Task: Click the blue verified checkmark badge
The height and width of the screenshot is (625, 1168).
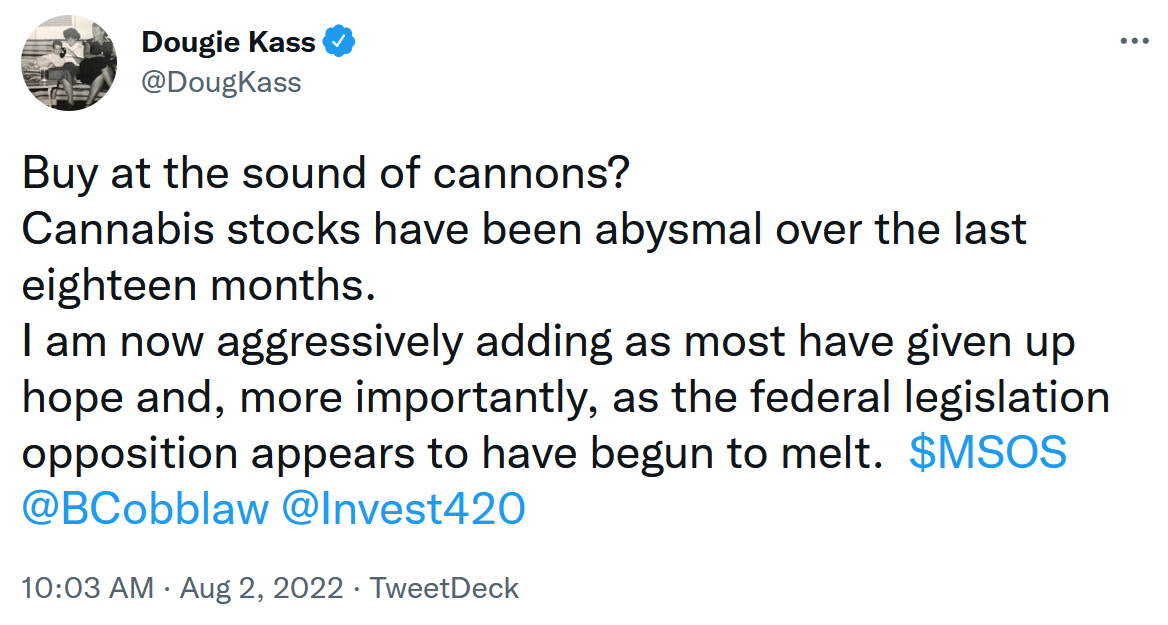Action: [x=339, y=41]
